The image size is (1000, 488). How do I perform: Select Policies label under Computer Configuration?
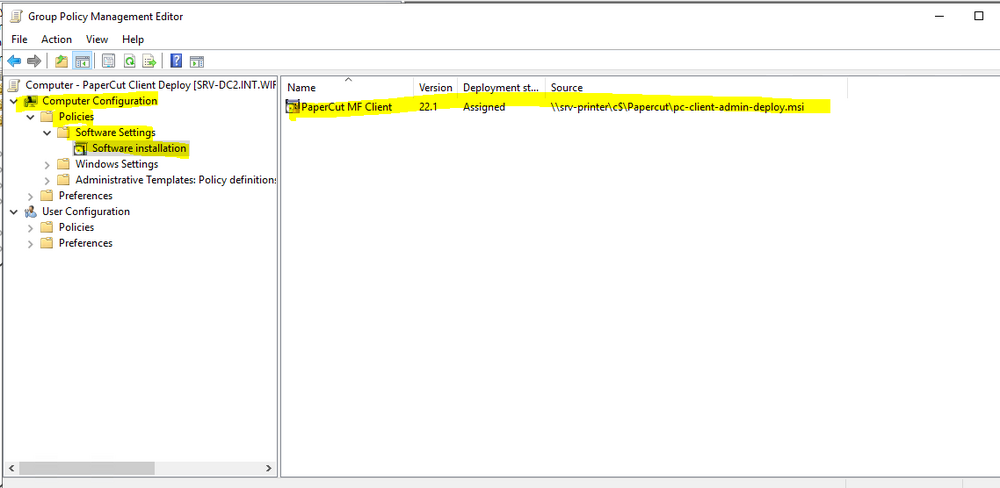77,117
